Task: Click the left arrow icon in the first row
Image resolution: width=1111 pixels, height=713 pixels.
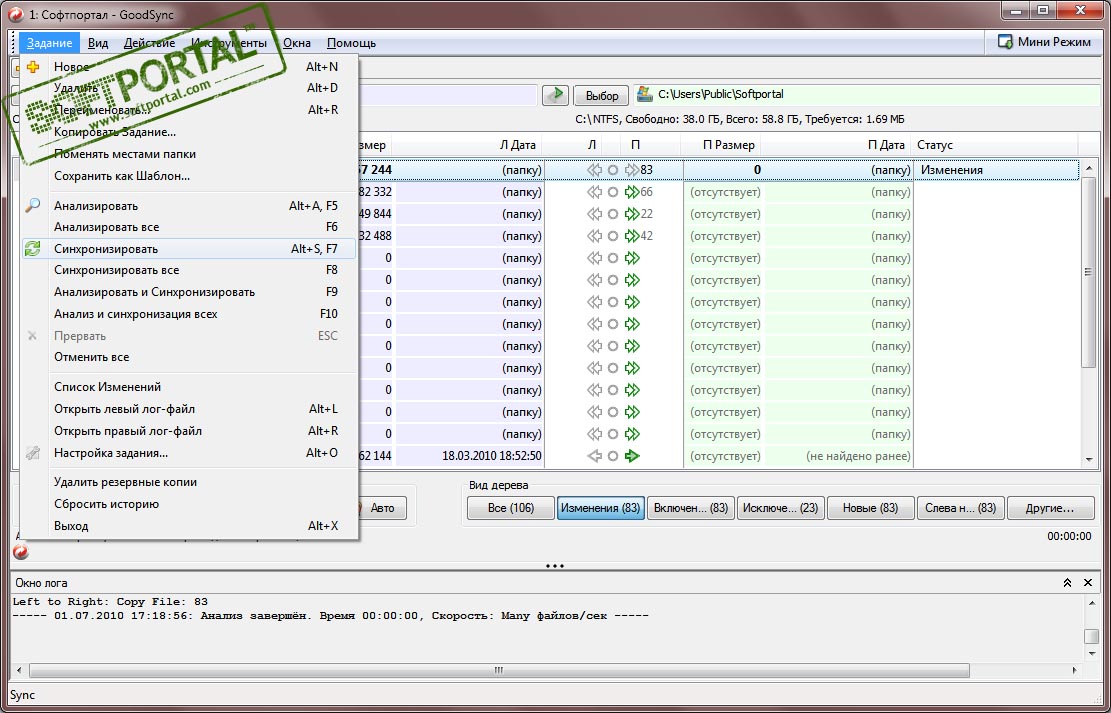Action: [x=596, y=170]
